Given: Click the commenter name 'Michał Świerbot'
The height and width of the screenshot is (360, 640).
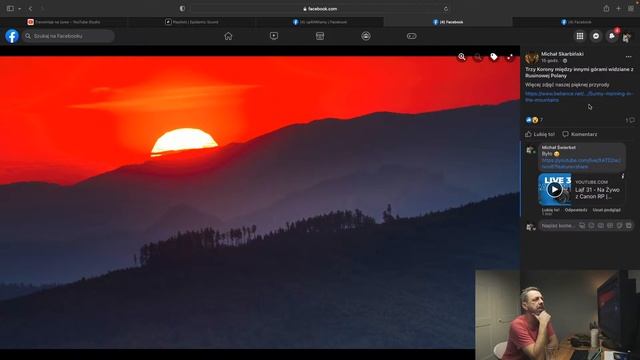Looking at the screenshot, I should pyautogui.click(x=558, y=147).
